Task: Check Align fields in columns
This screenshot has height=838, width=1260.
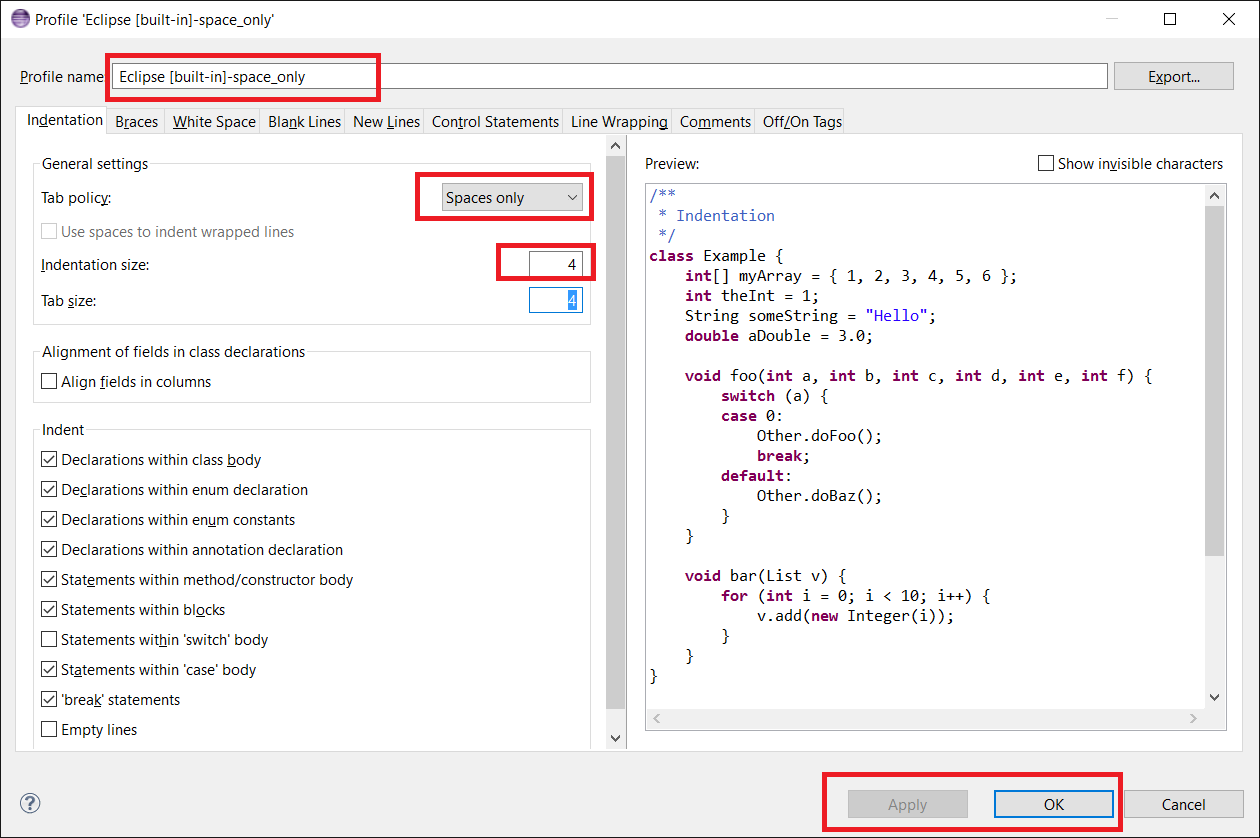Action: (48, 381)
